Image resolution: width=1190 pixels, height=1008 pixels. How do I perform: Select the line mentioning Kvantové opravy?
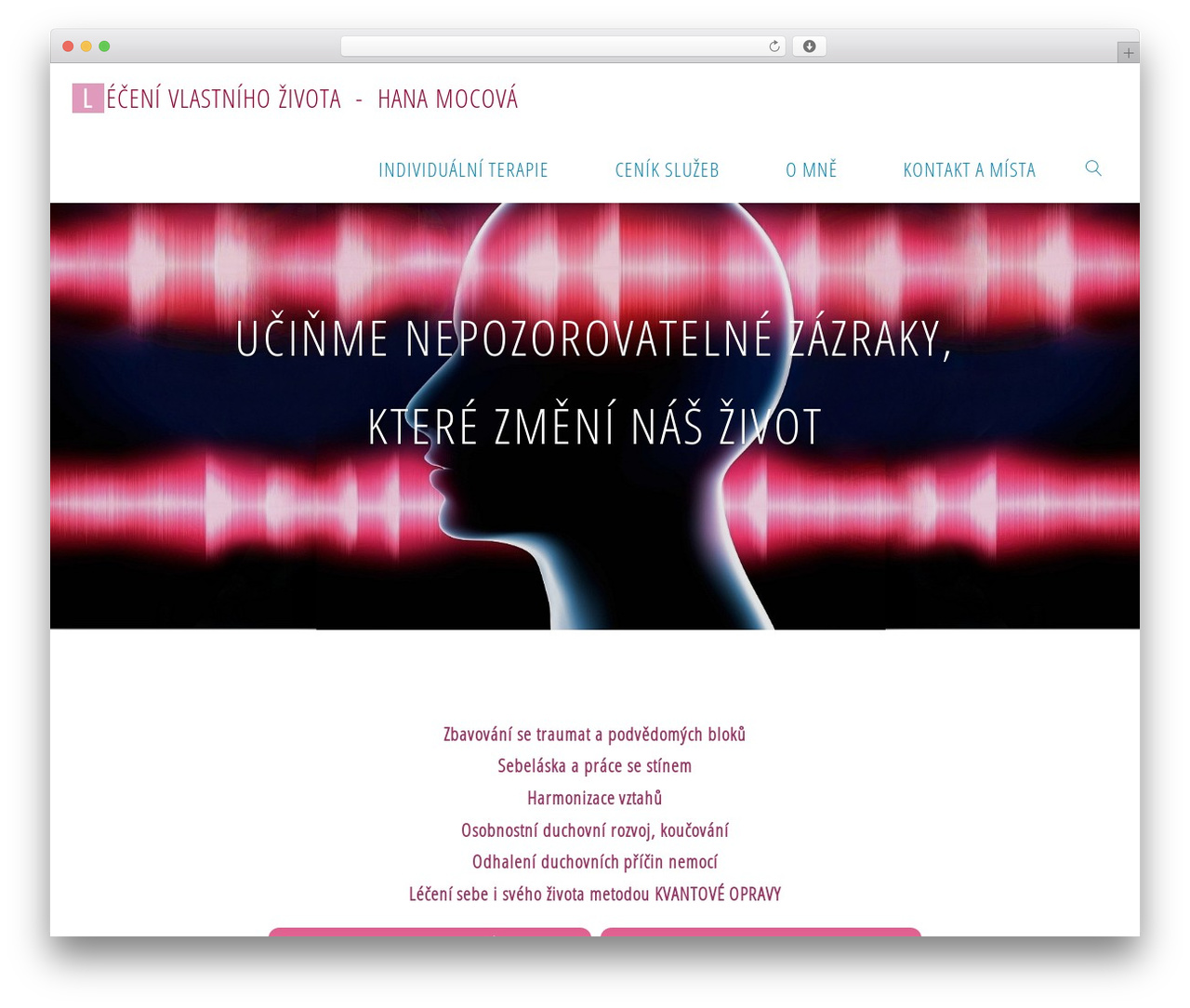[594, 894]
